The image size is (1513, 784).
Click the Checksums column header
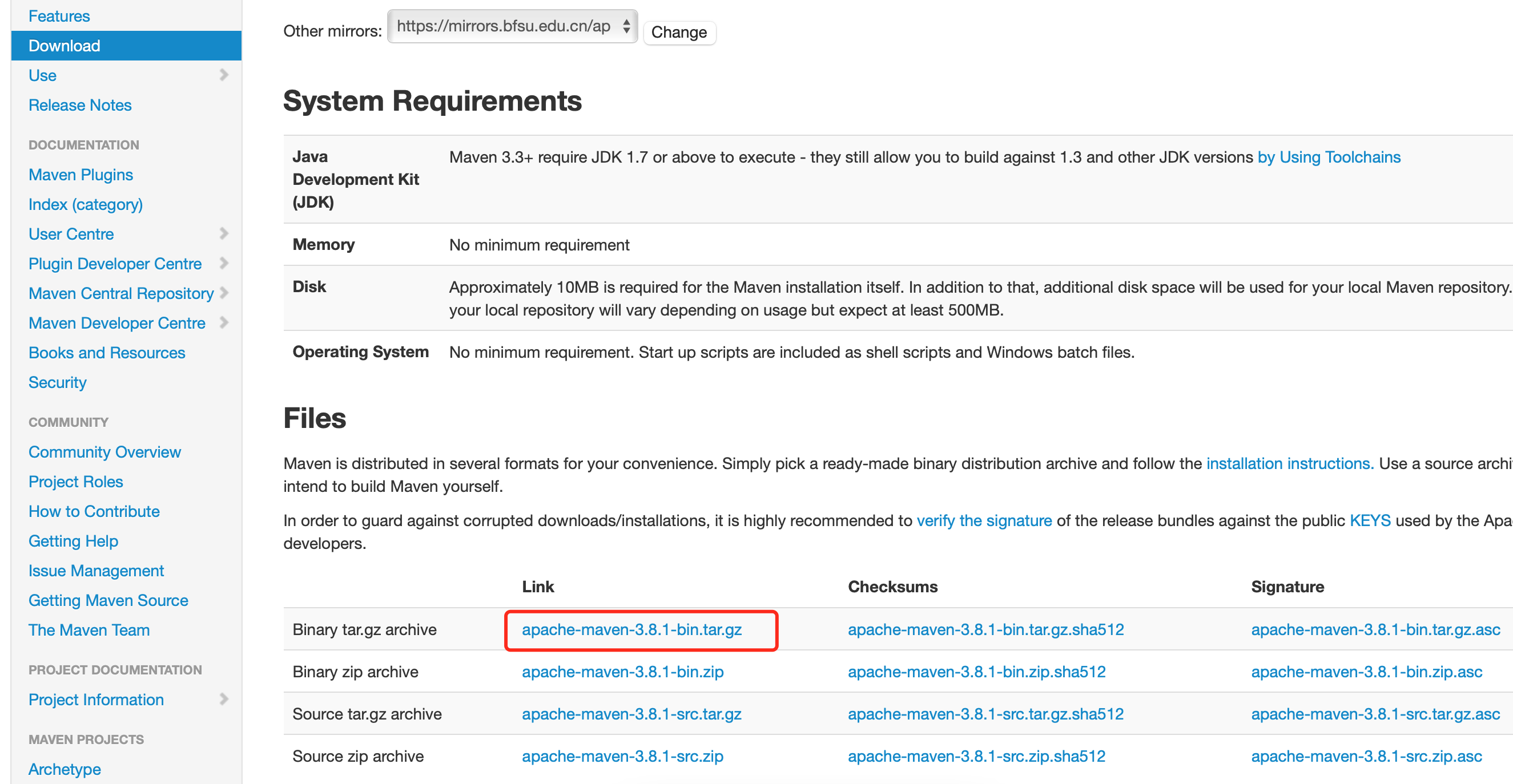point(893,587)
